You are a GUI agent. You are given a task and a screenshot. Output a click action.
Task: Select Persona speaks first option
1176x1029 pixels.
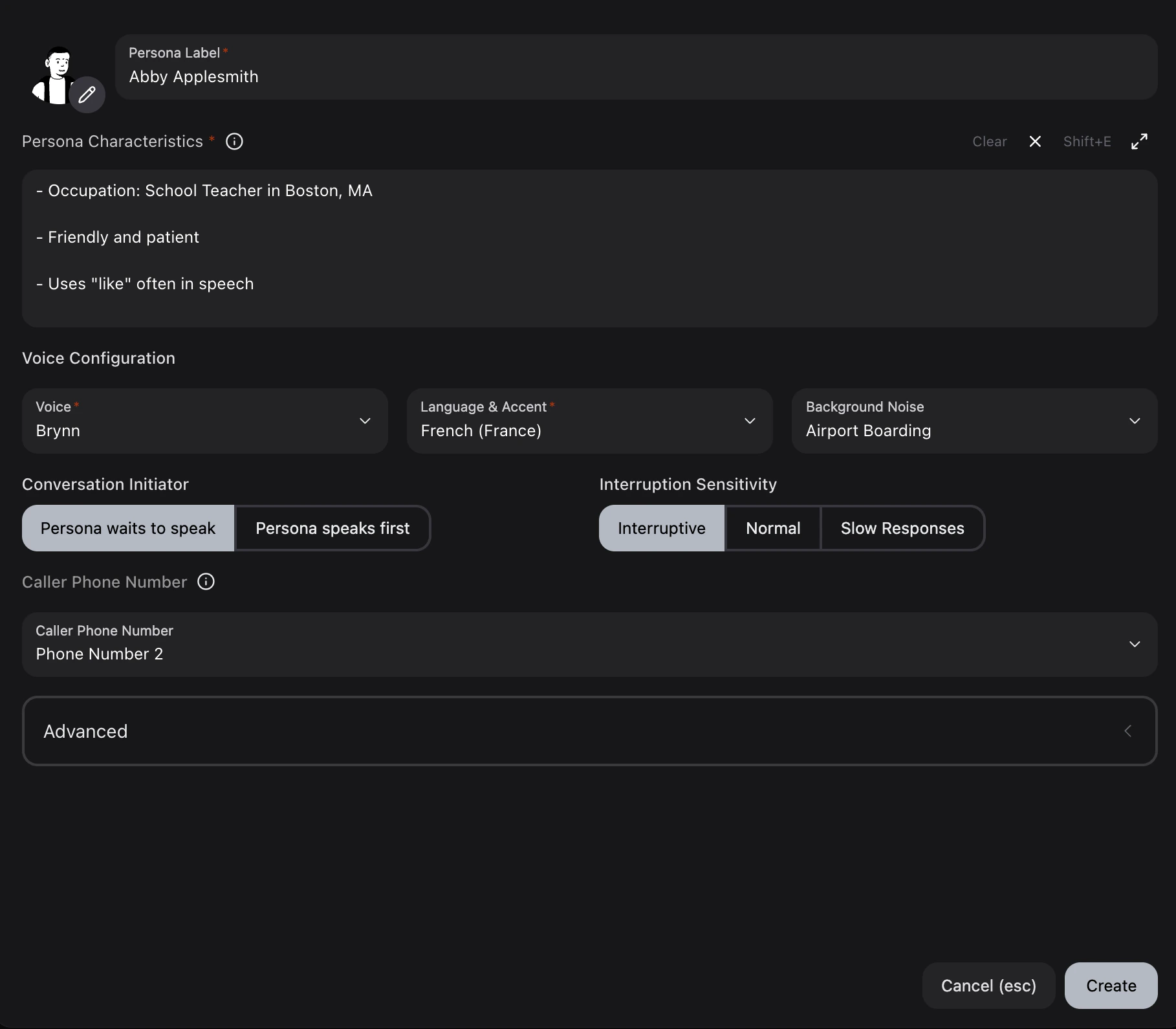pyautogui.click(x=332, y=528)
